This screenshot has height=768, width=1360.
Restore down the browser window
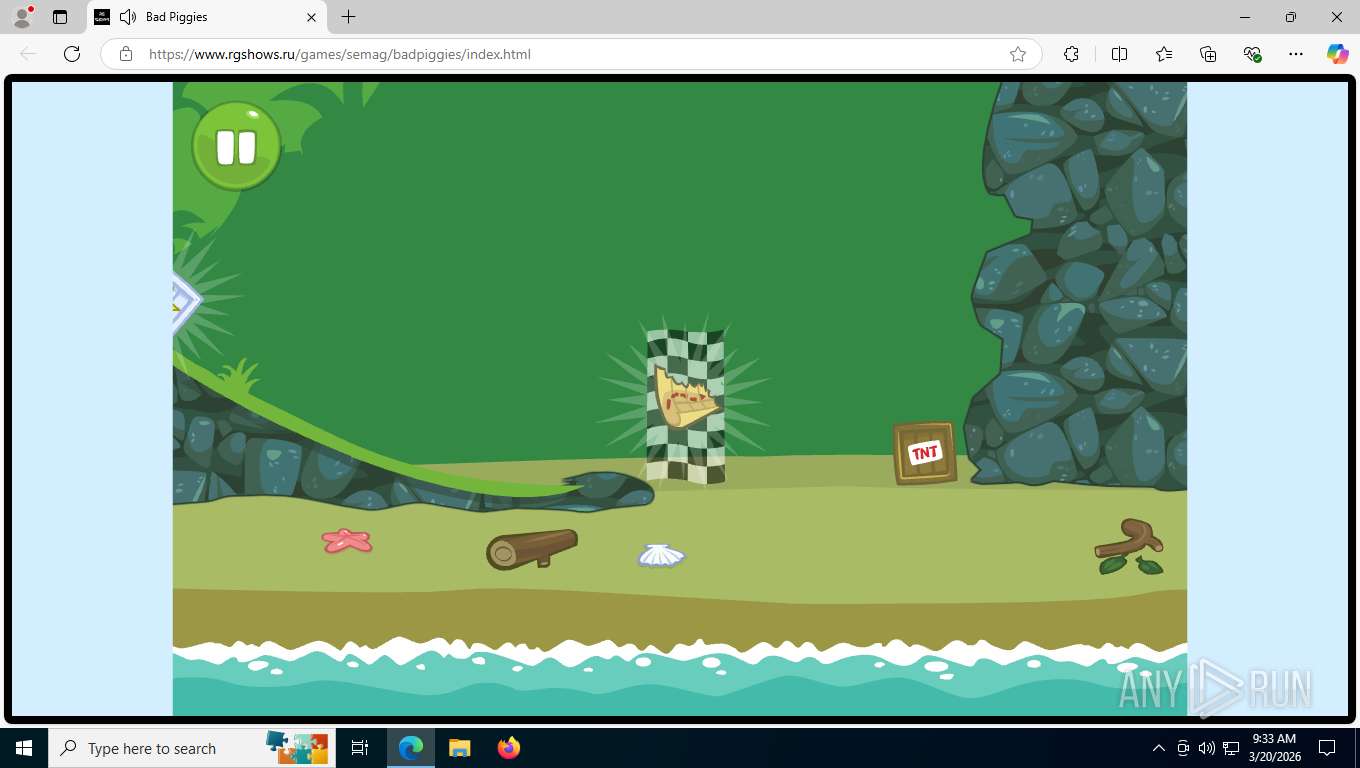tap(1291, 17)
